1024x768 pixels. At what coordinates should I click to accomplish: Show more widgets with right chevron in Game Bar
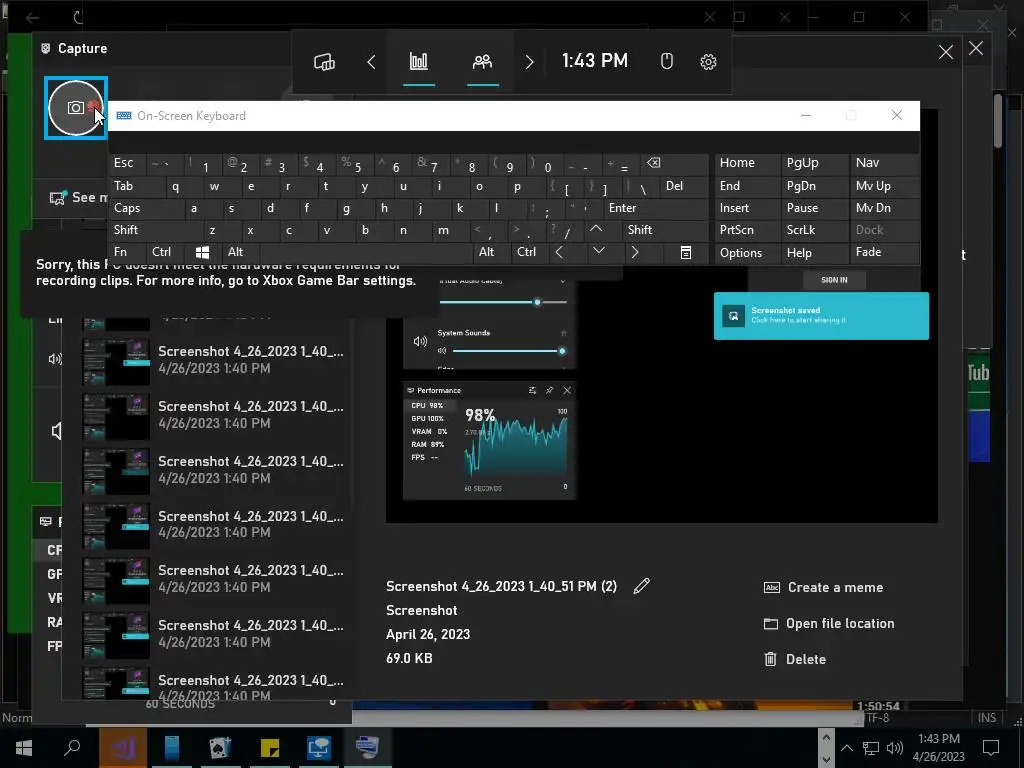pos(530,62)
